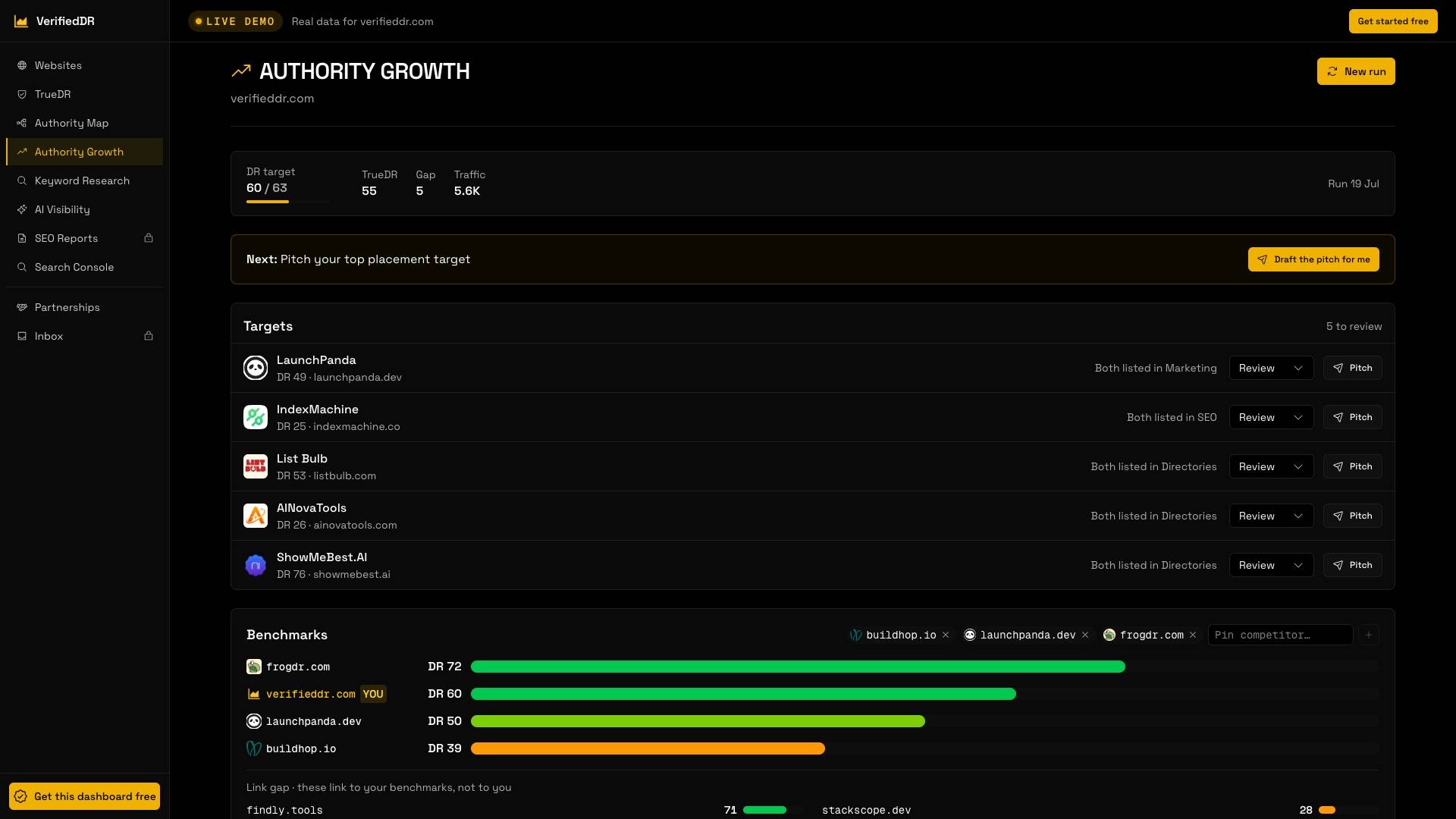
Task: Pitch the AINovaTools target
Action: click(x=1353, y=516)
